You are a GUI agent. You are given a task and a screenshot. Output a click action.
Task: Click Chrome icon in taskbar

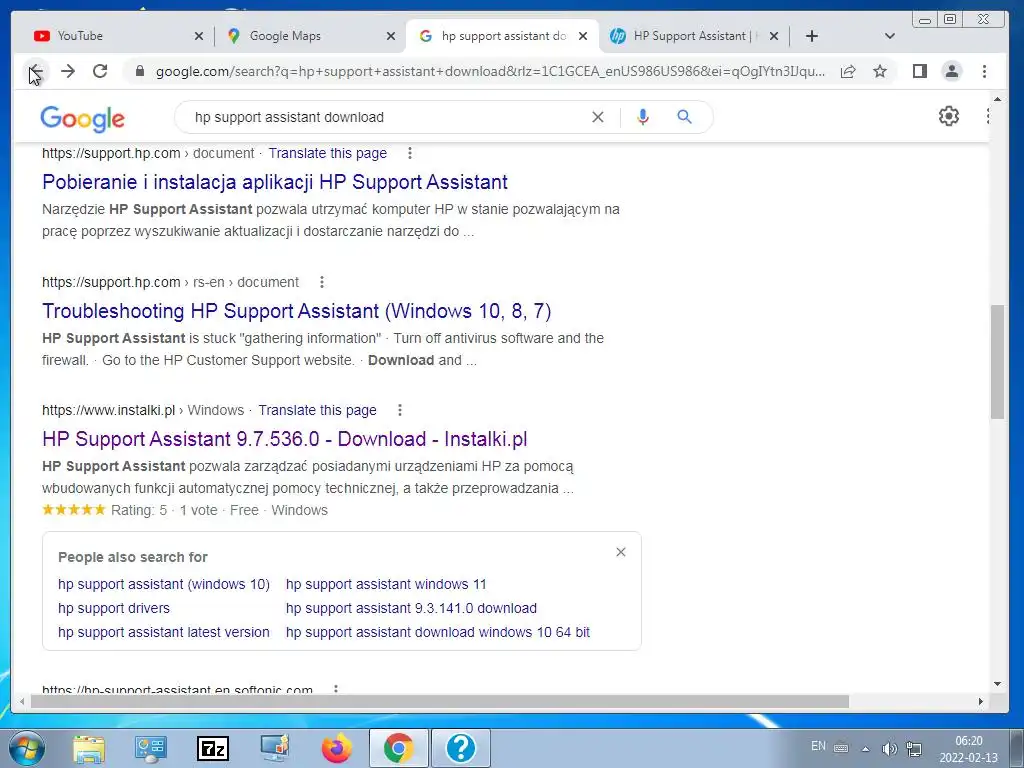pyautogui.click(x=399, y=748)
